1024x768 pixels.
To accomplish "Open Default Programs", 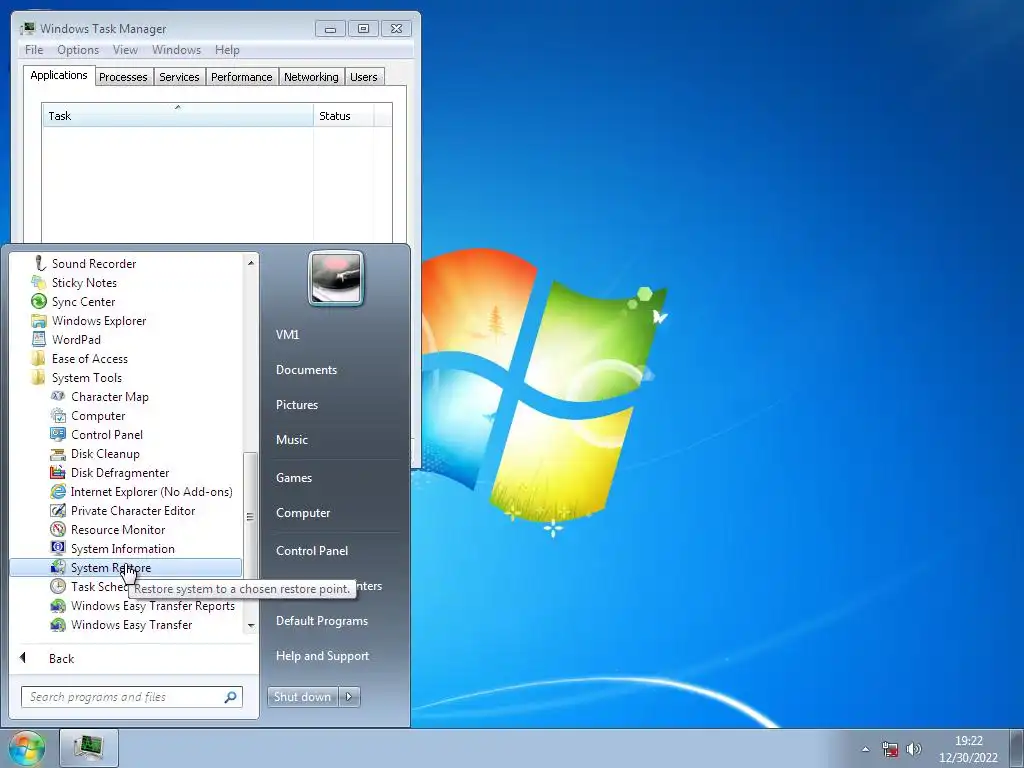I will [x=322, y=621].
